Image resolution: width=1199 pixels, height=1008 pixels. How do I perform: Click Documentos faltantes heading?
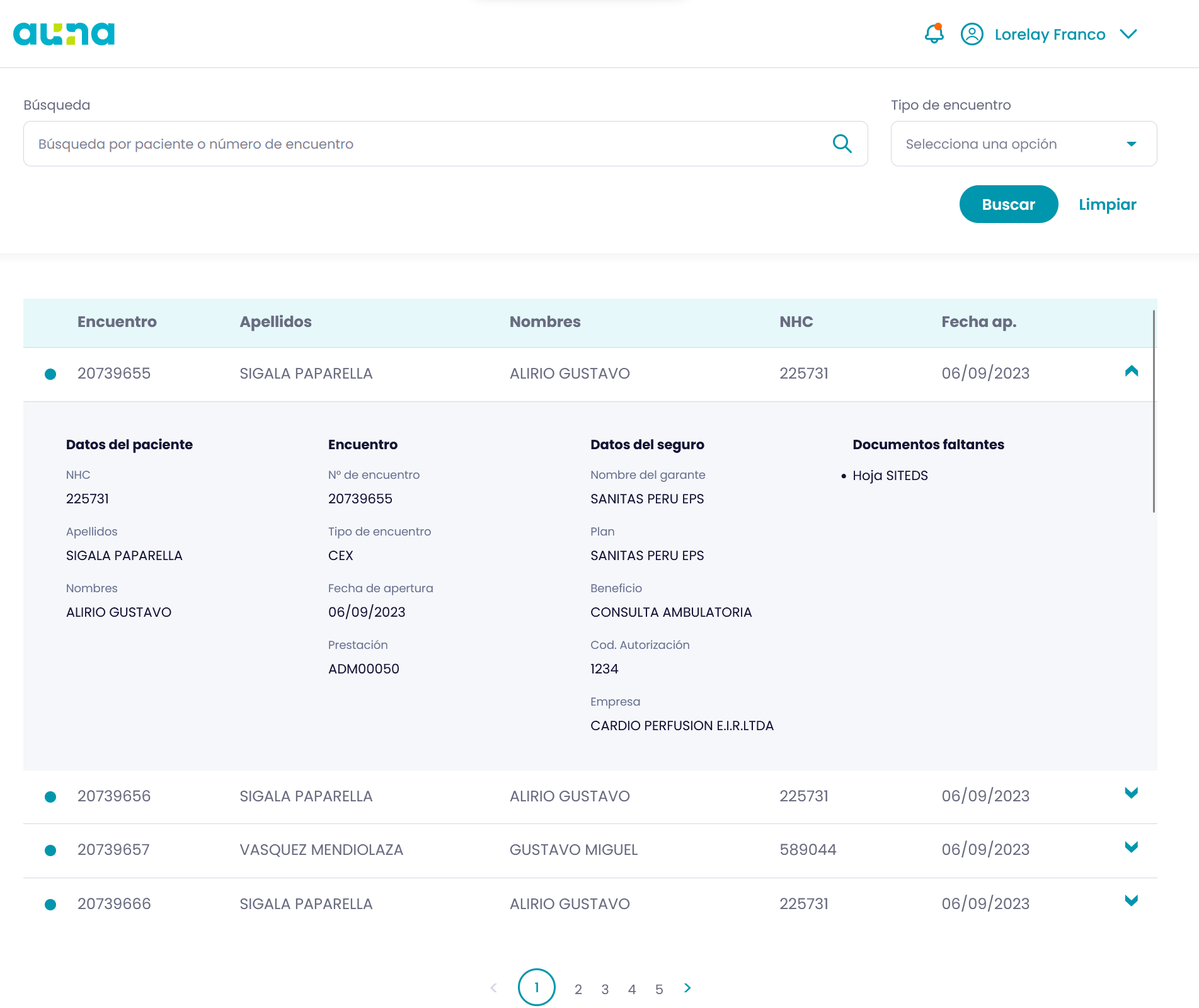pos(928,445)
